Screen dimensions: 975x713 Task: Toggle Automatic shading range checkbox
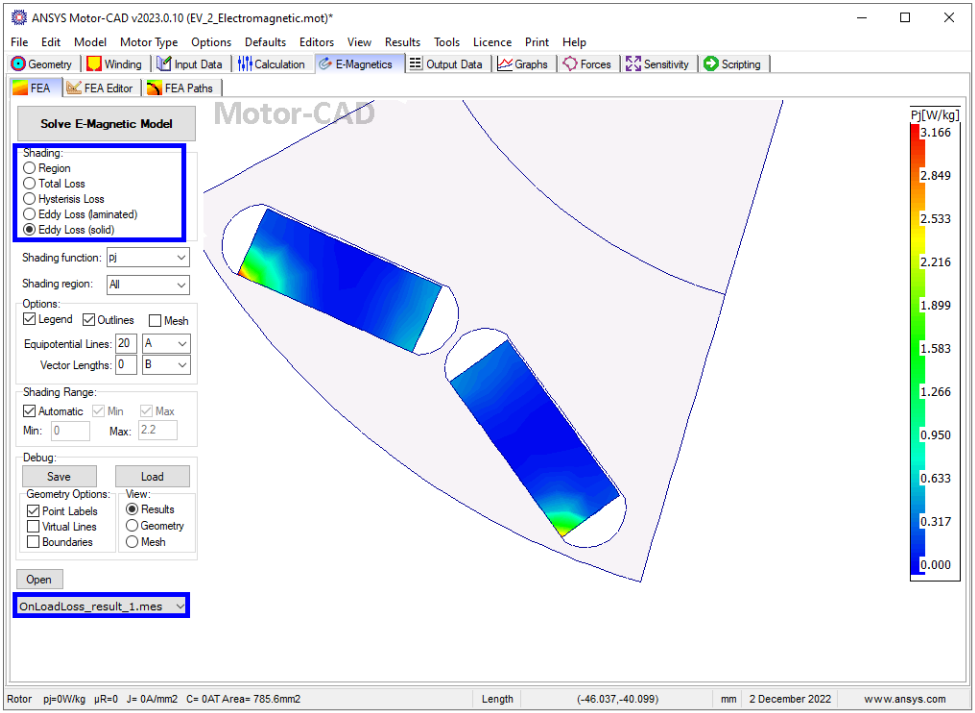[x=29, y=411]
